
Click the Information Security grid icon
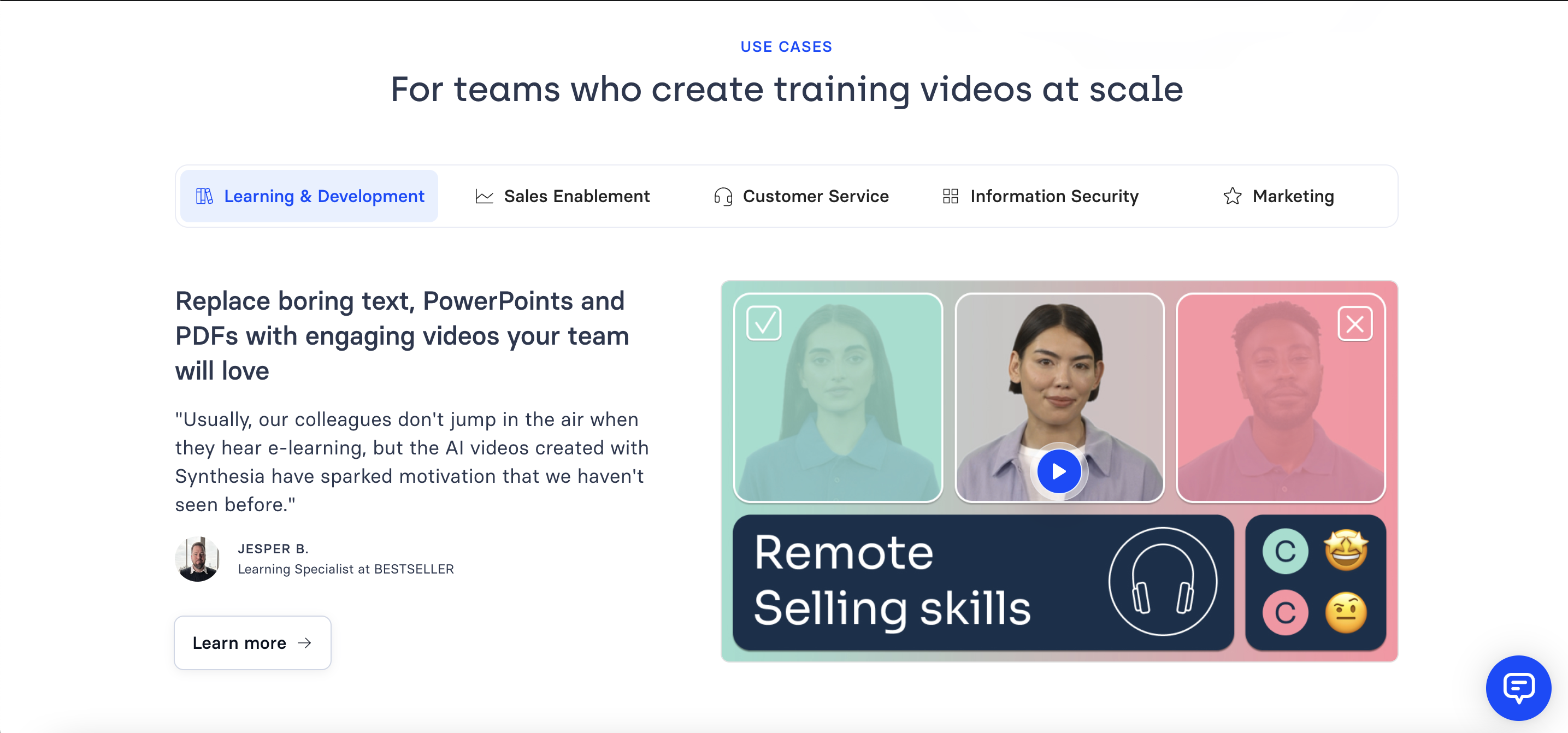coord(948,196)
